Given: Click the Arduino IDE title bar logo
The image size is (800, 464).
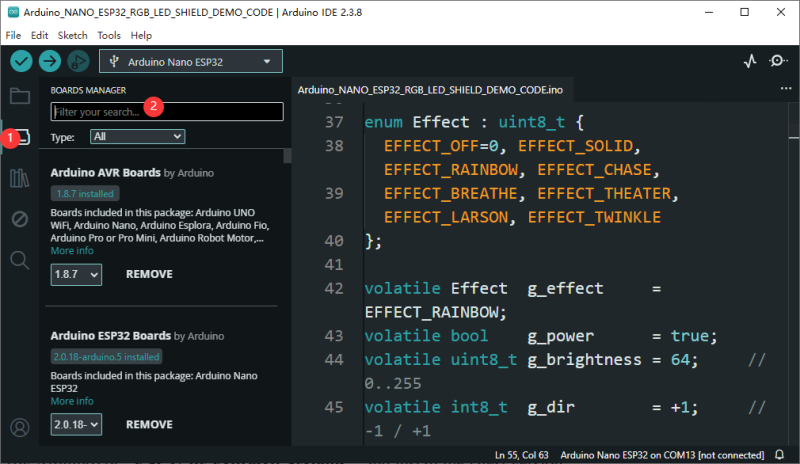Looking at the screenshot, I should click(x=13, y=12).
